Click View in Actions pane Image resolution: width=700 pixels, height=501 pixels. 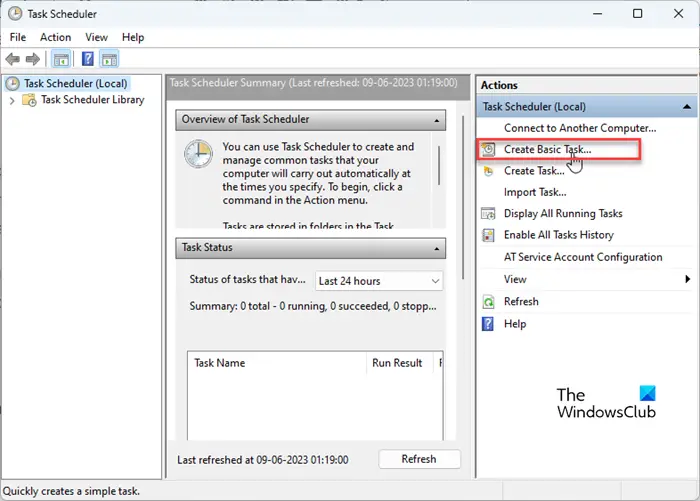coord(515,279)
